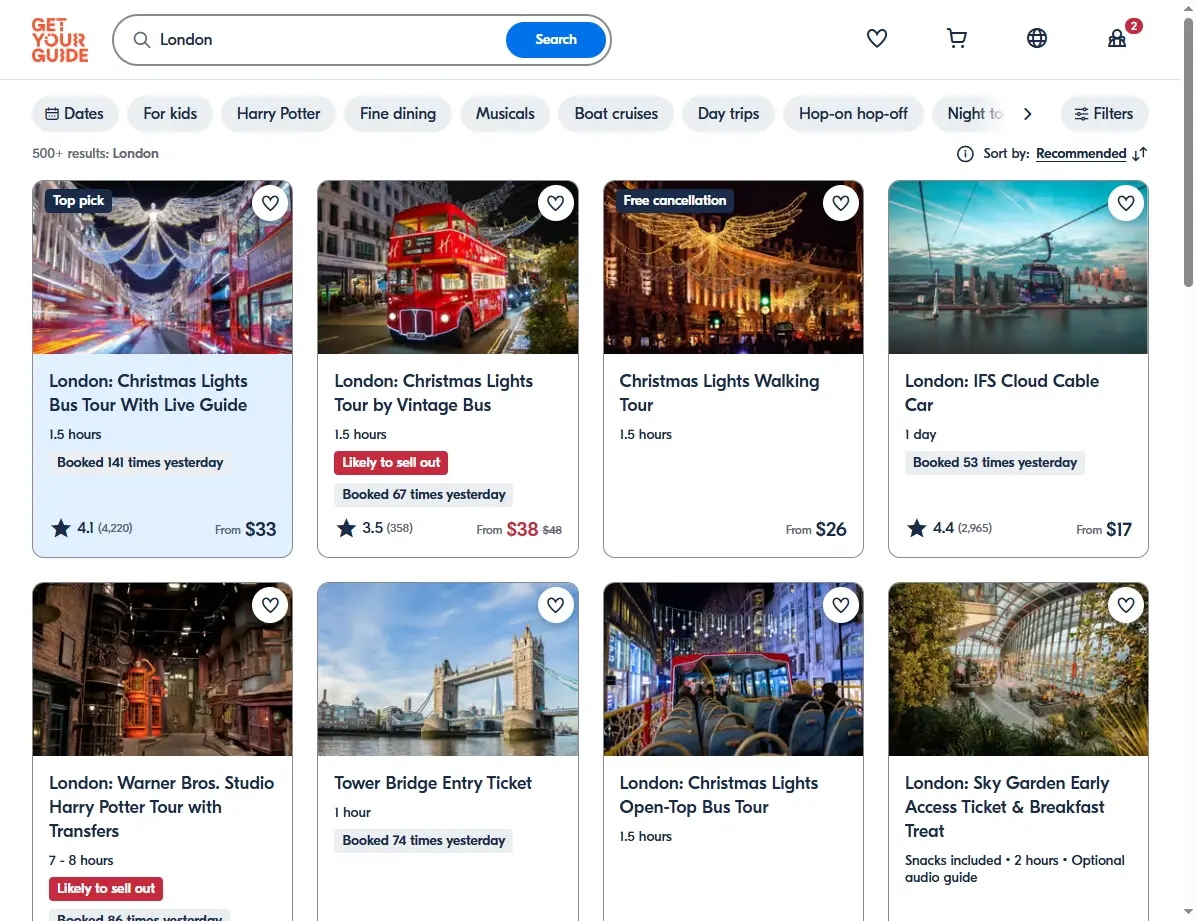
Task: Click the sort order arrows icon
Action: (1140, 154)
